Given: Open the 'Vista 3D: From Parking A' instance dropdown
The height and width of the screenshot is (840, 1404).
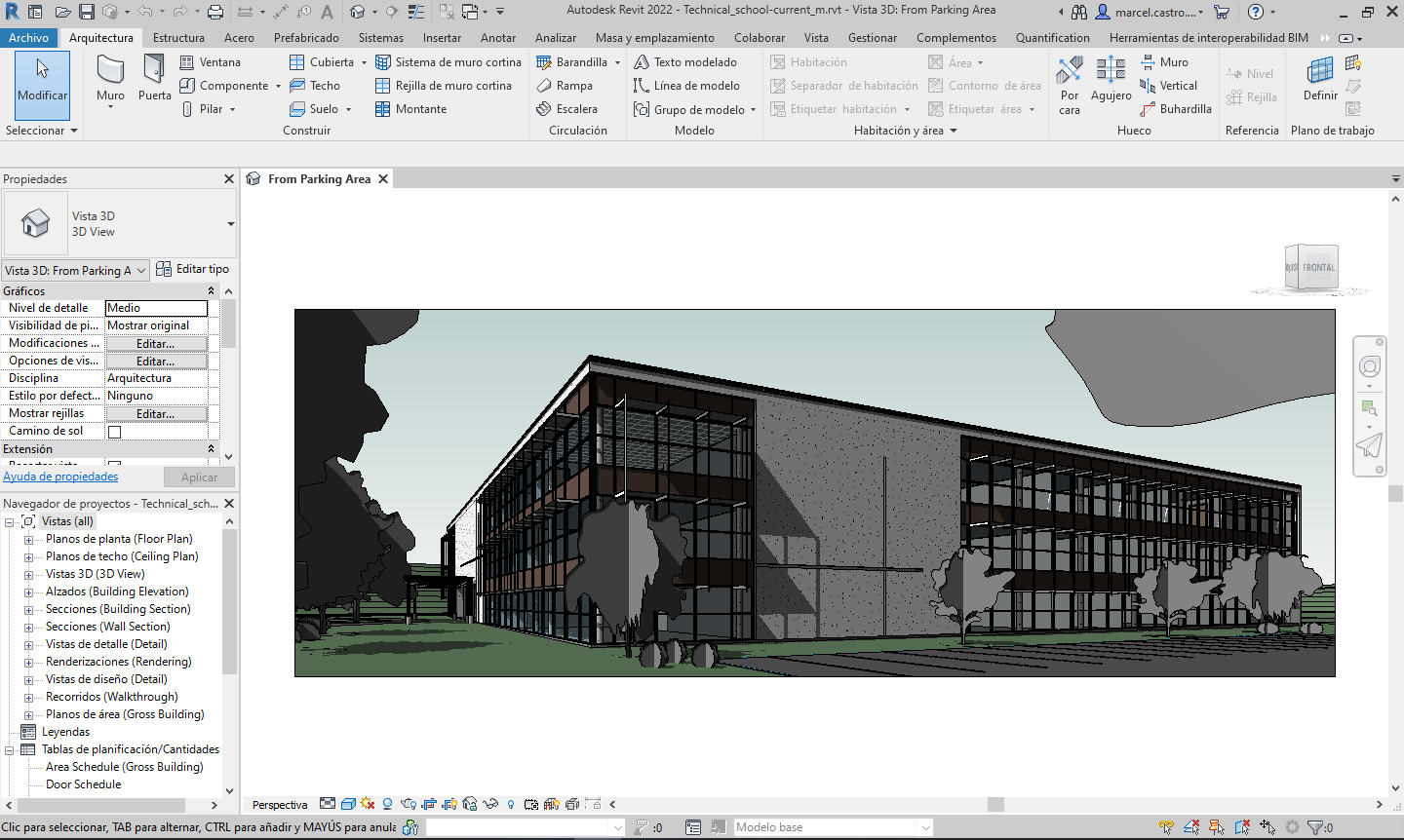Looking at the screenshot, I should pyautogui.click(x=76, y=270).
